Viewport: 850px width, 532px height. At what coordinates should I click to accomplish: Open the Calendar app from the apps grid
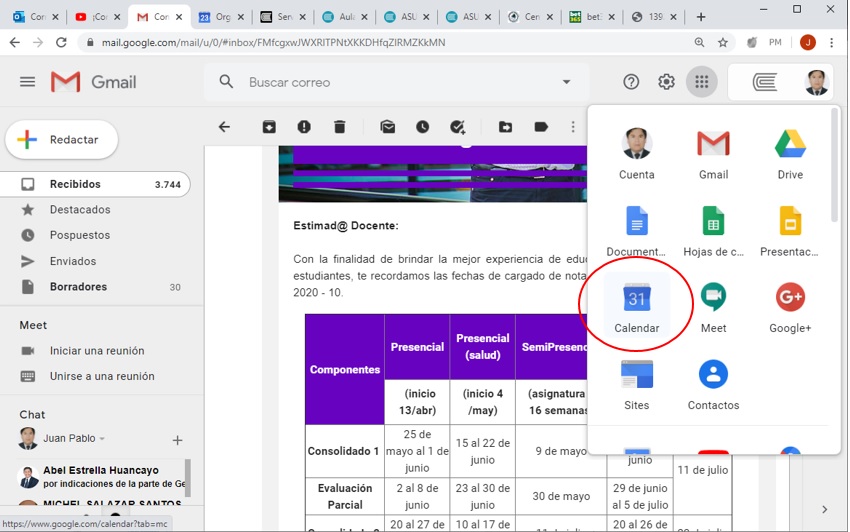636,306
